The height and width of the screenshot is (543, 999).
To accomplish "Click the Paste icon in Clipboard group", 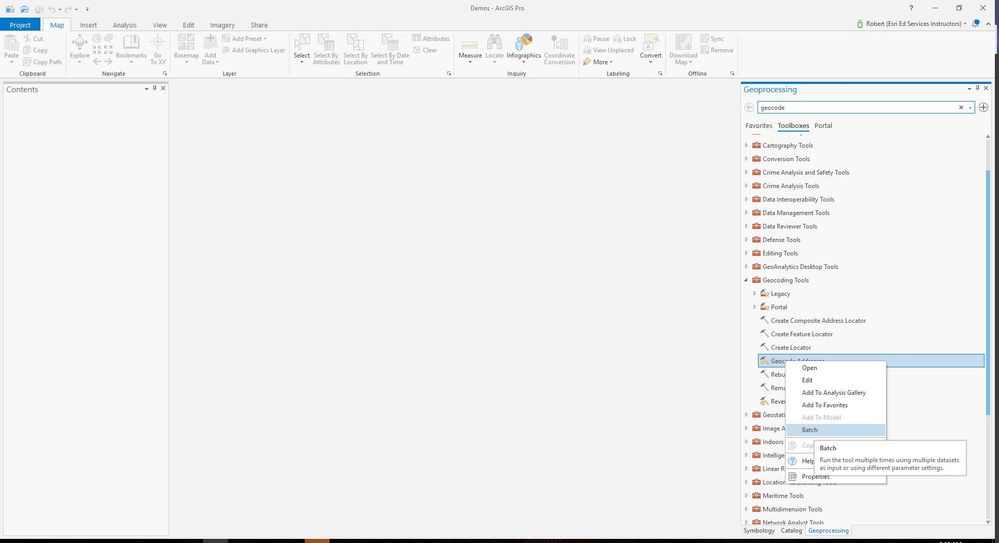I will pos(11,43).
